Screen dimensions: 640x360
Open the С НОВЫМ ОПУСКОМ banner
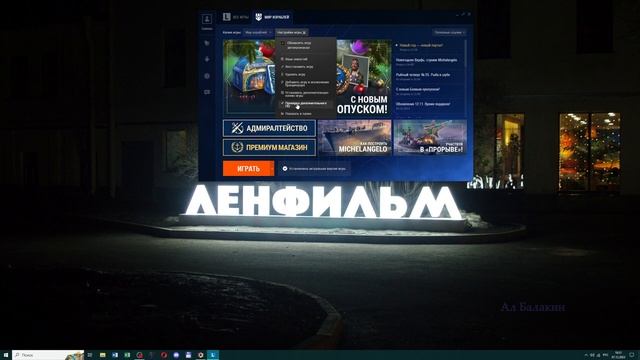364,78
